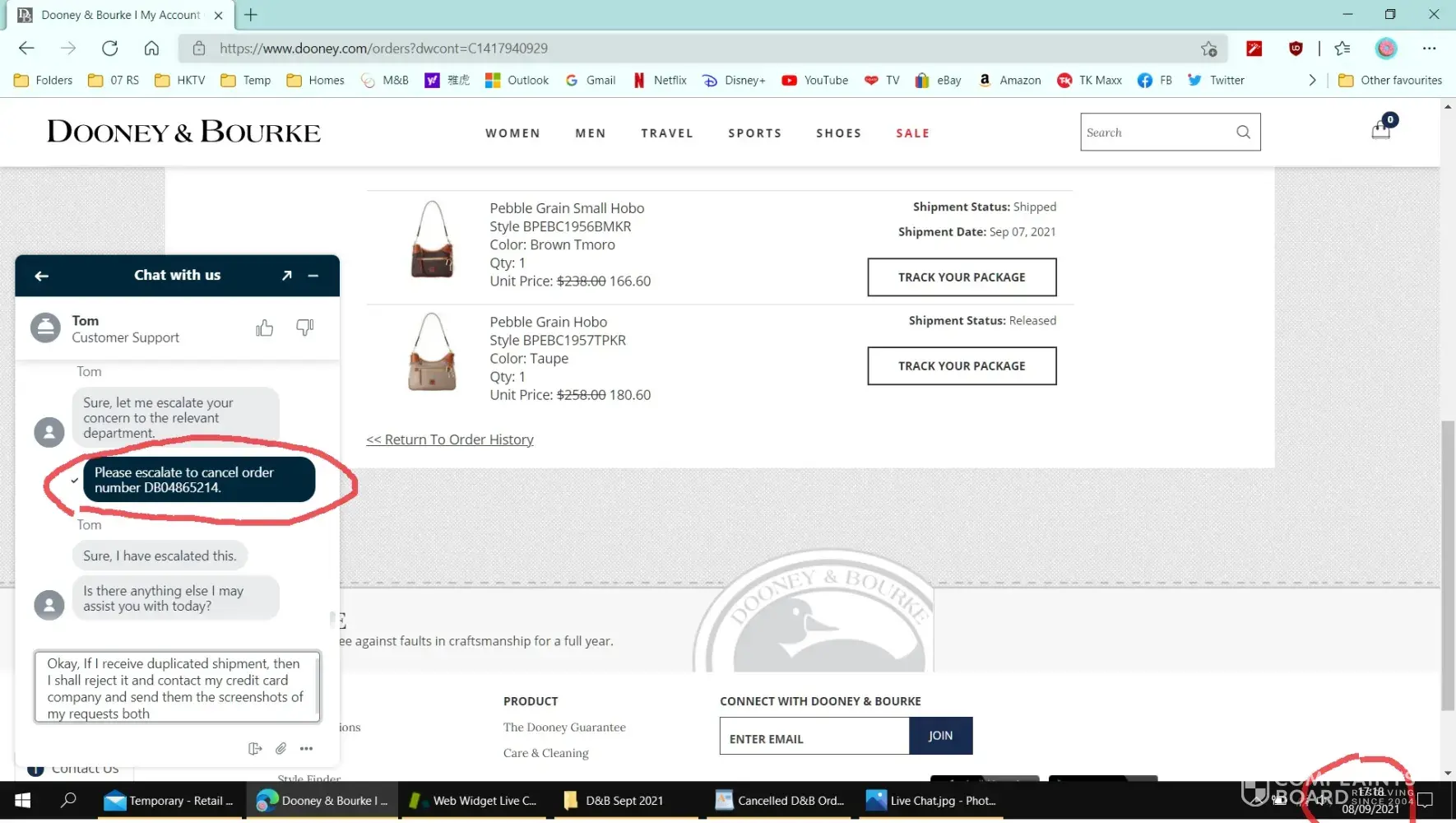
Task: Open the favourites list icon
Action: point(1342,49)
